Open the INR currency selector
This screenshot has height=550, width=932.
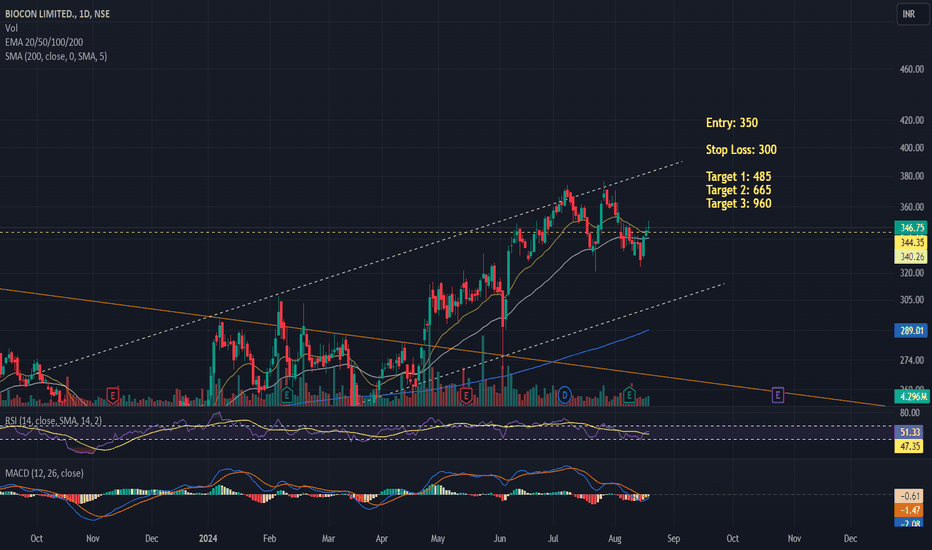912,14
